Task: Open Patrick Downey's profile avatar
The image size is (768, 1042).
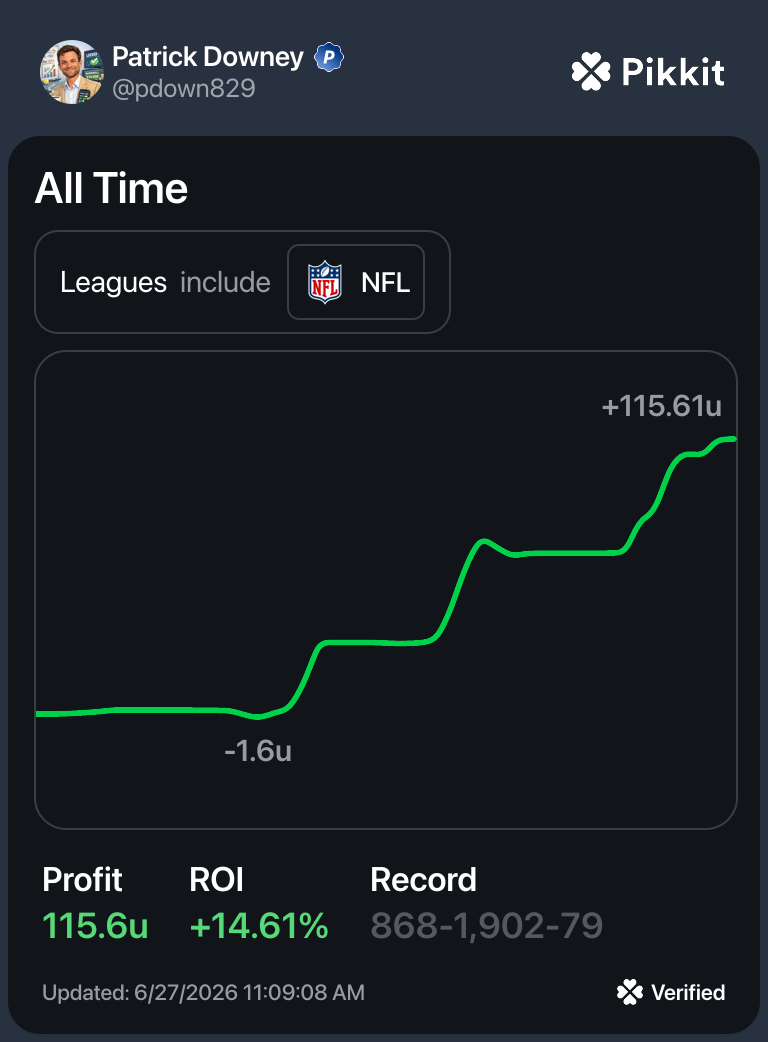Action: tap(72, 72)
